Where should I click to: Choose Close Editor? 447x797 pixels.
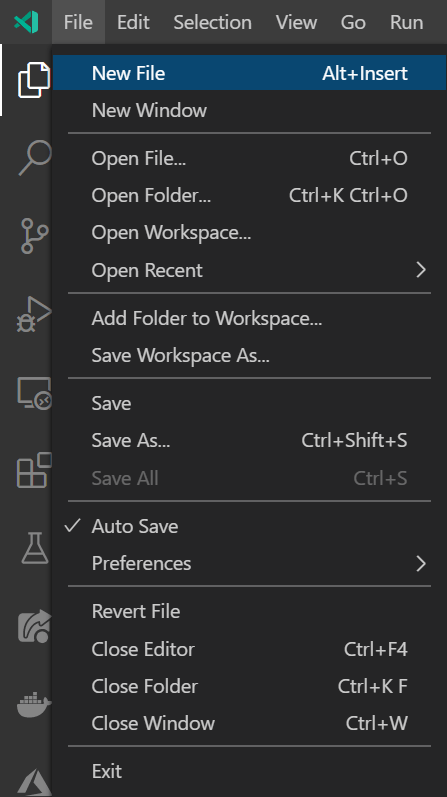pyautogui.click(x=249, y=649)
